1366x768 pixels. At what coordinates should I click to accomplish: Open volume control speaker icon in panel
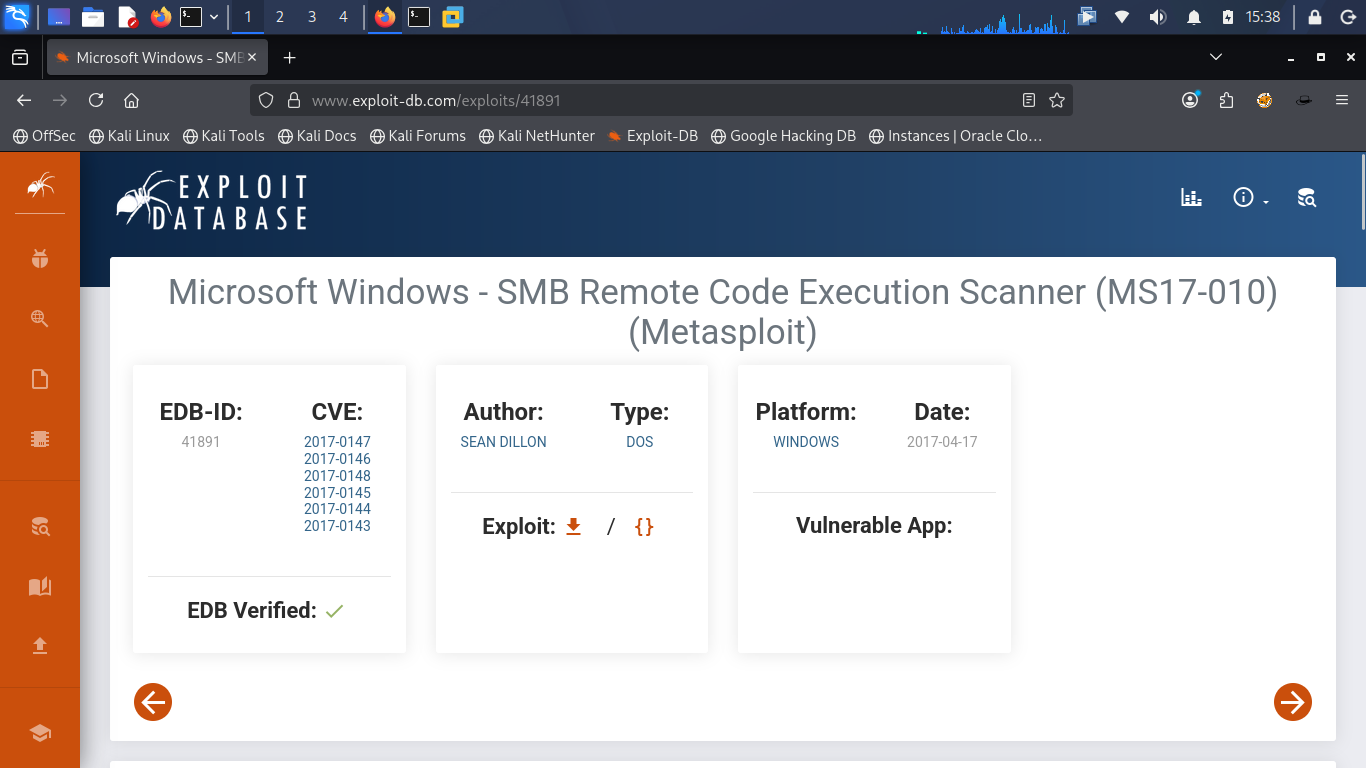1158,17
